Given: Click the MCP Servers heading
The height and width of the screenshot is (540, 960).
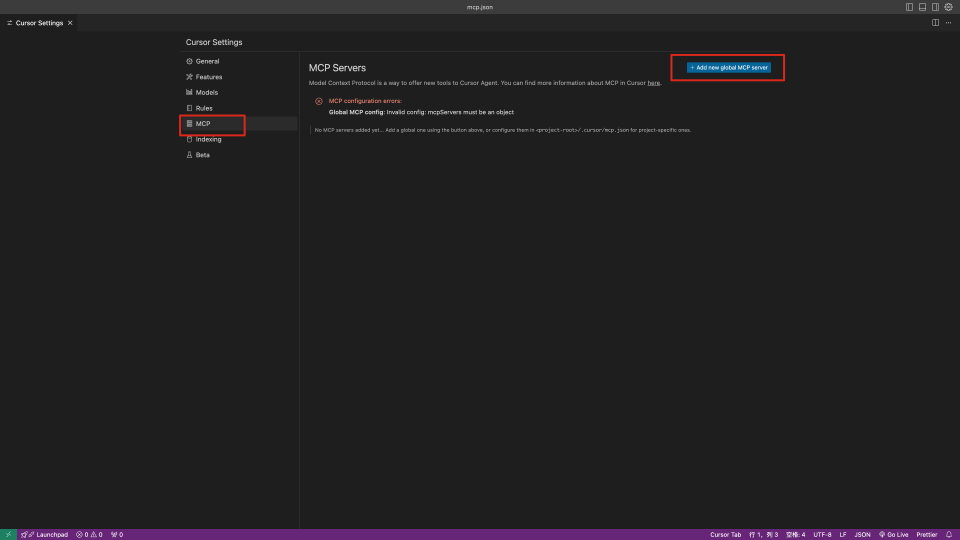Looking at the screenshot, I should (337, 68).
